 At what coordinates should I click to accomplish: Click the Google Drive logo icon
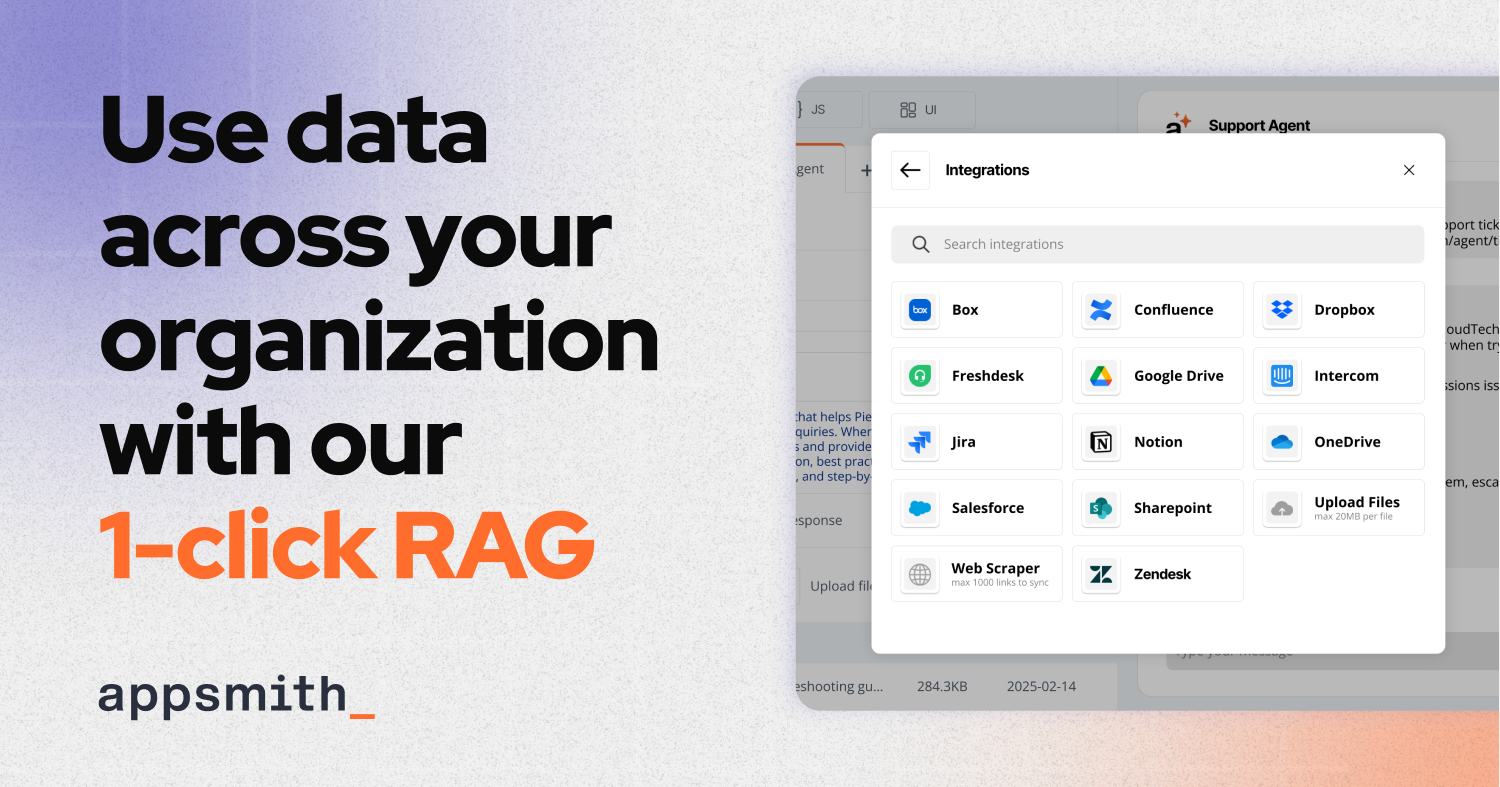1101,376
